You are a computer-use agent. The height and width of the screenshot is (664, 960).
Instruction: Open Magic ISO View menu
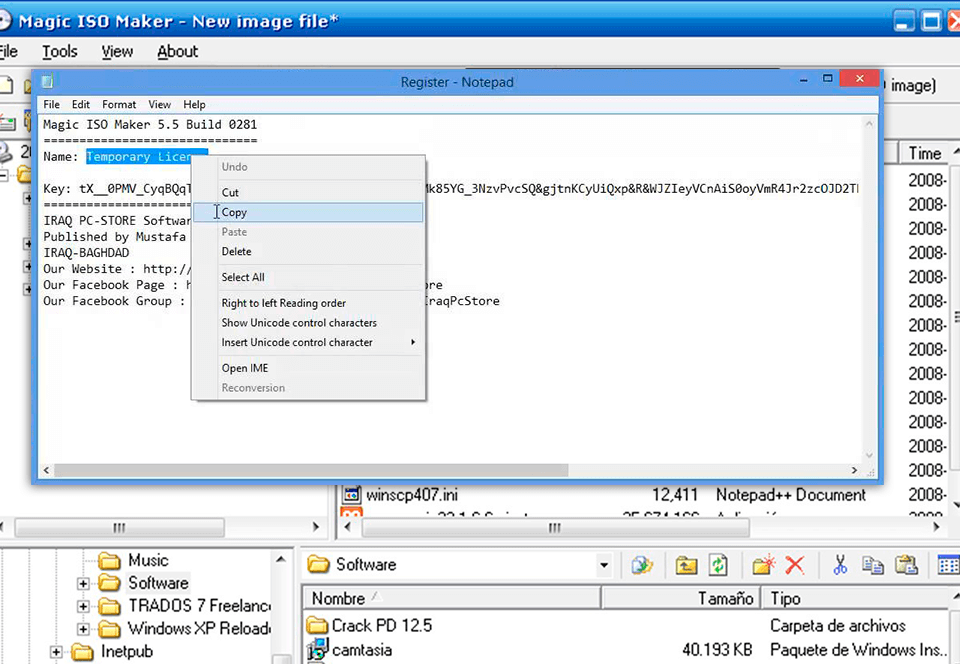tap(117, 51)
